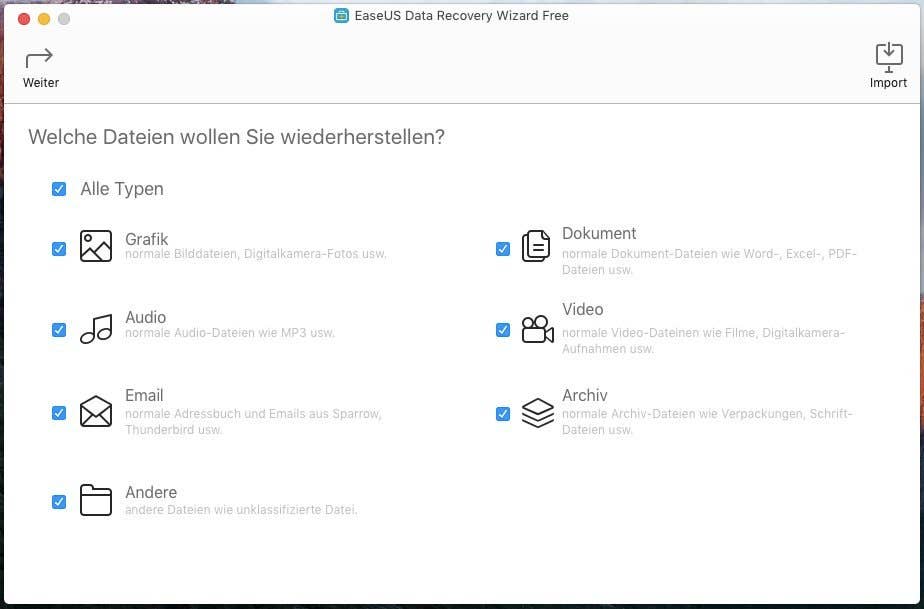Select the Email envelope icon
924x609 pixels.
point(95,412)
